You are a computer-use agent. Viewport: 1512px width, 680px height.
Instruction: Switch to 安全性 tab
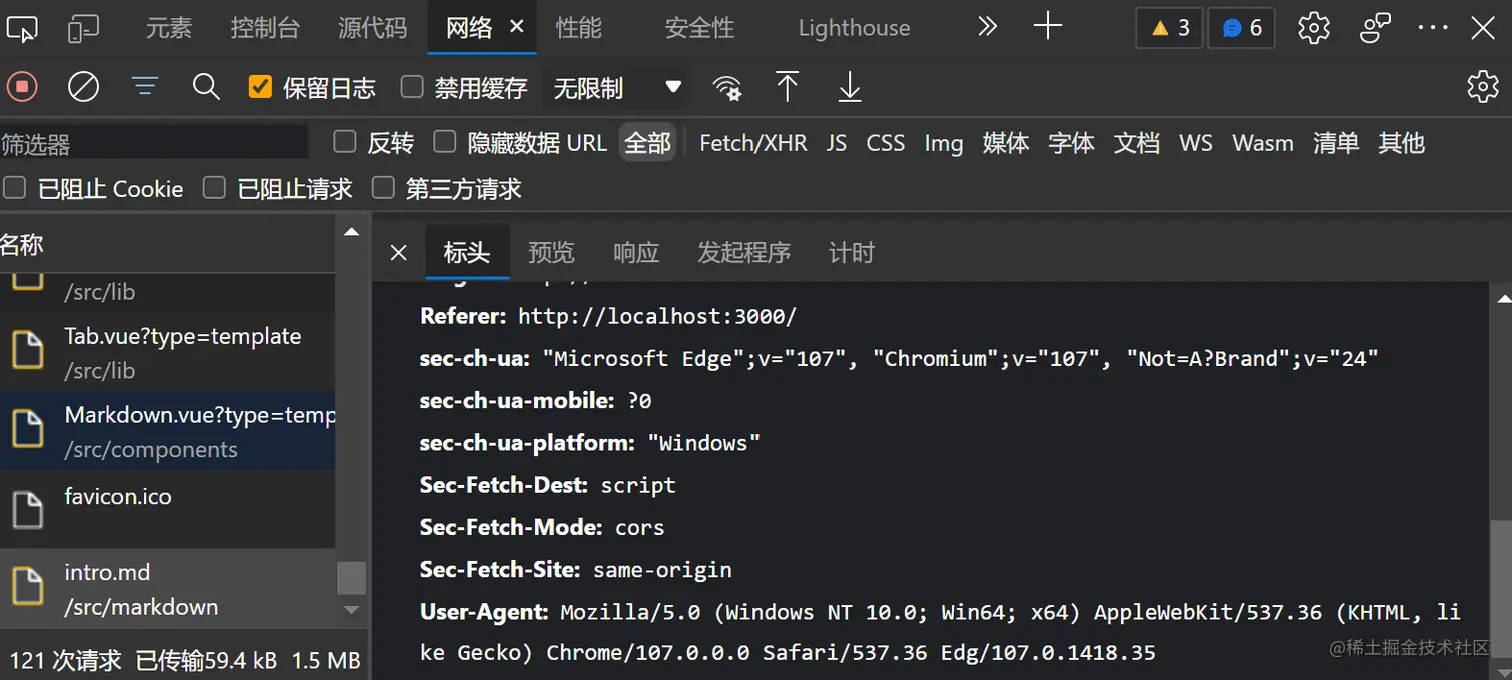point(699,28)
